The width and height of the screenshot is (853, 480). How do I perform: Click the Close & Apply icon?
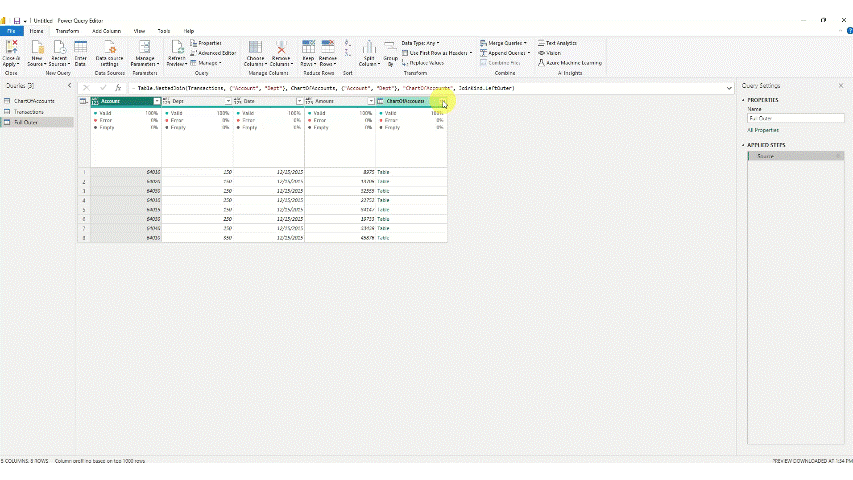click(x=11, y=48)
